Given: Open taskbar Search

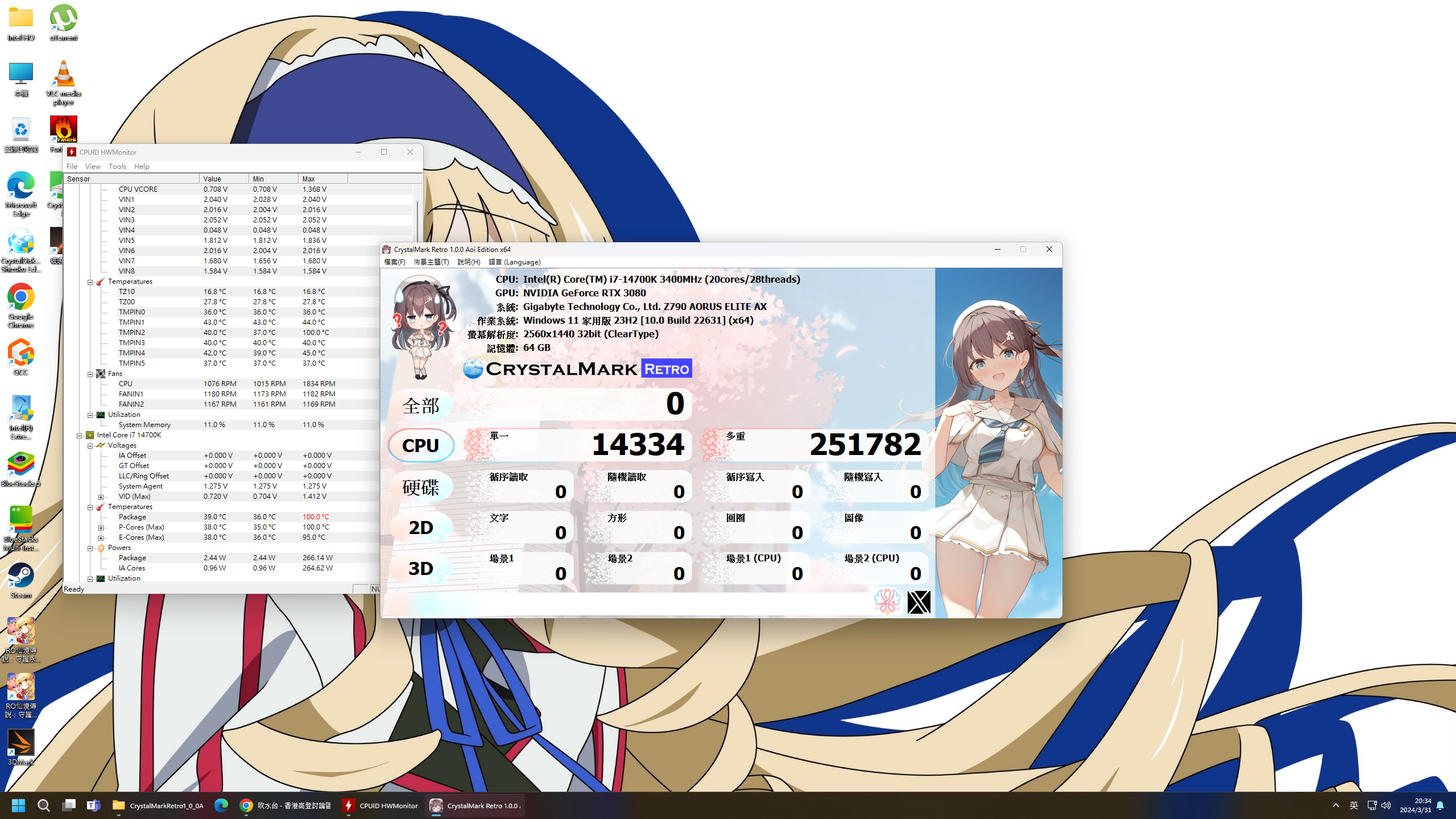Looking at the screenshot, I should pyautogui.click(x=44, y=805).
